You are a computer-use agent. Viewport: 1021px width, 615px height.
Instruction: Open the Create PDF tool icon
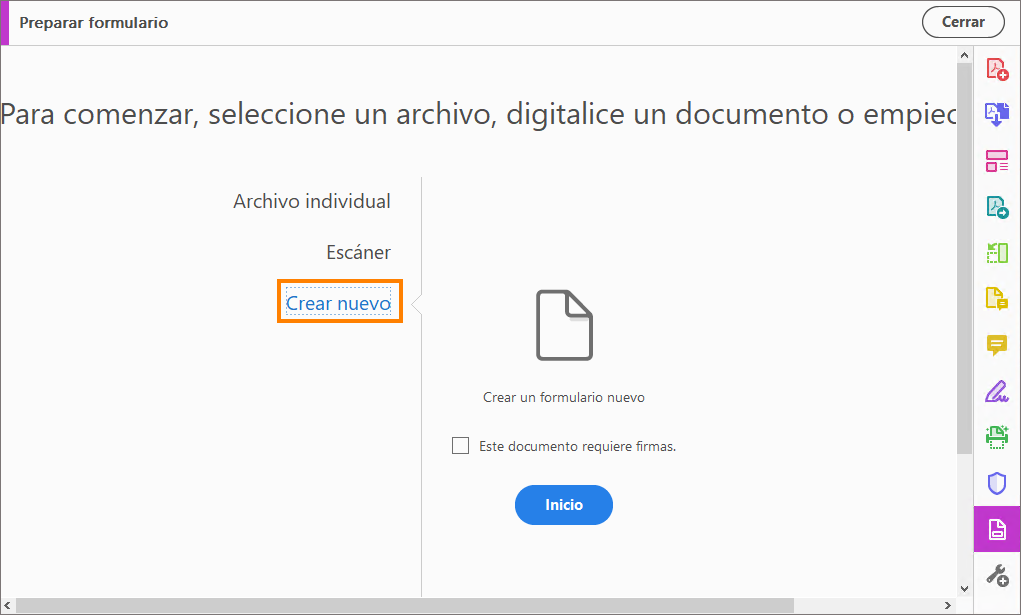coord(997,69)
